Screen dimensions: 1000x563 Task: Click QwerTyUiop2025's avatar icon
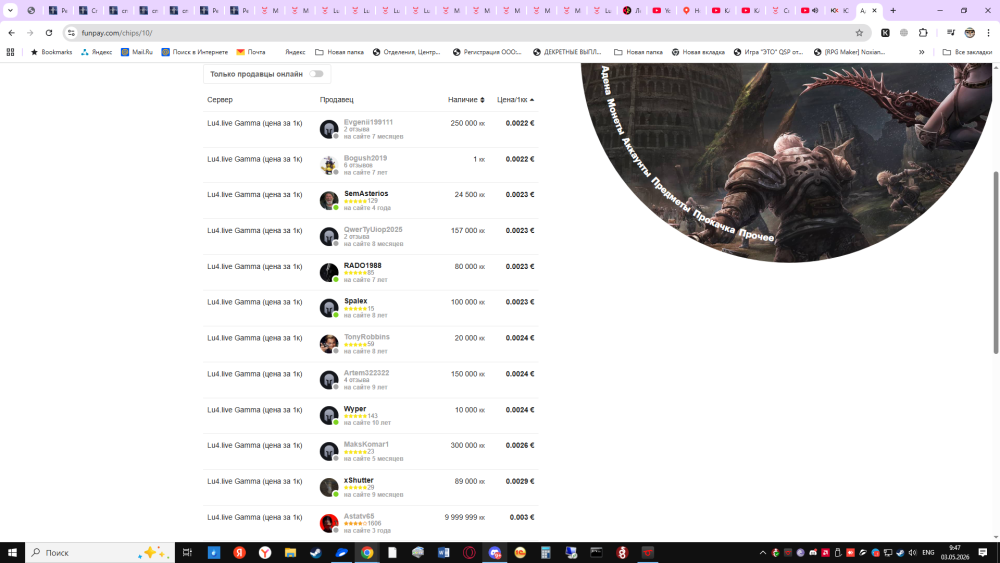(329, 237)
